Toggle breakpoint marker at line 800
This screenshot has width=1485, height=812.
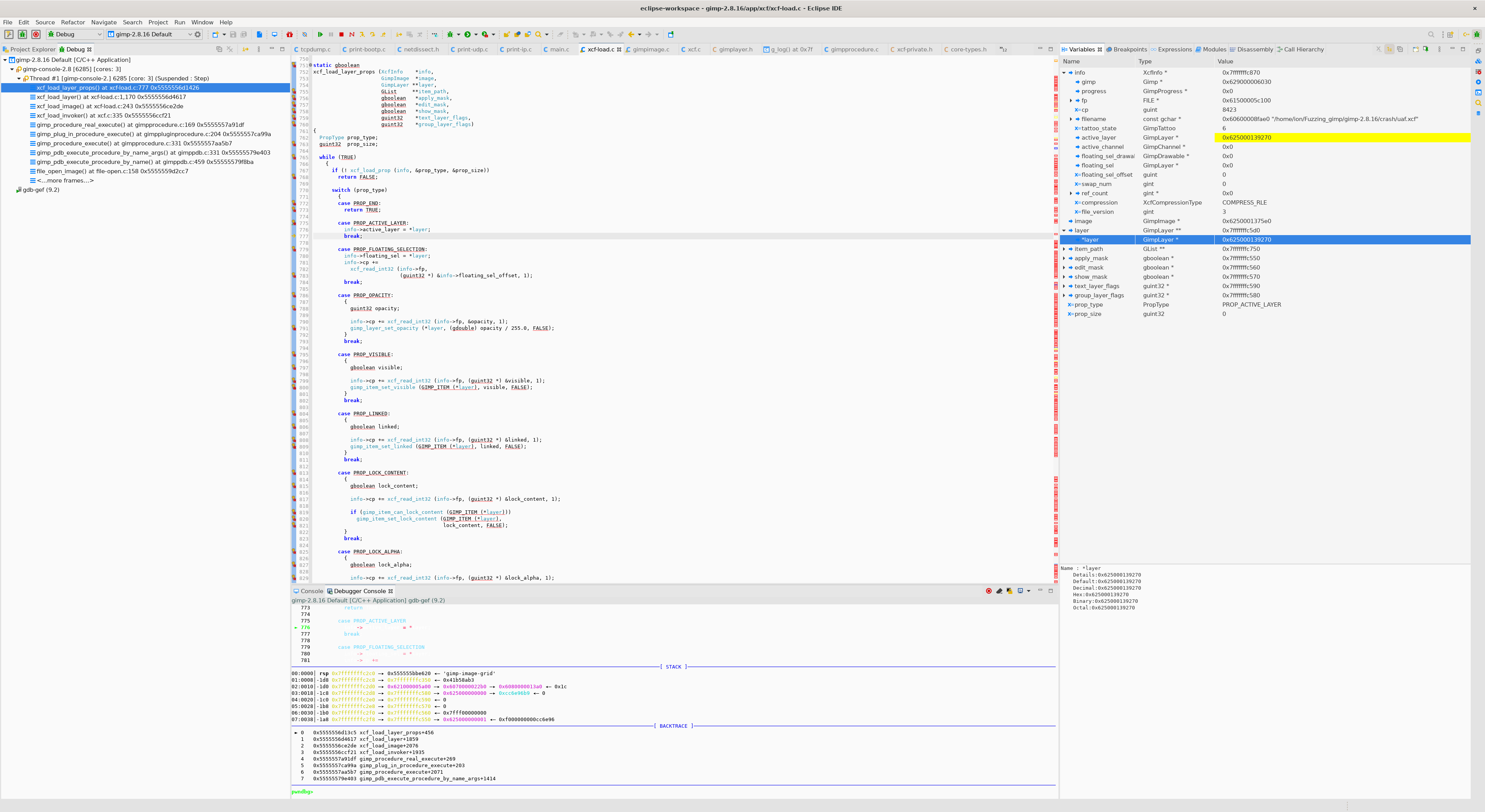294,387
